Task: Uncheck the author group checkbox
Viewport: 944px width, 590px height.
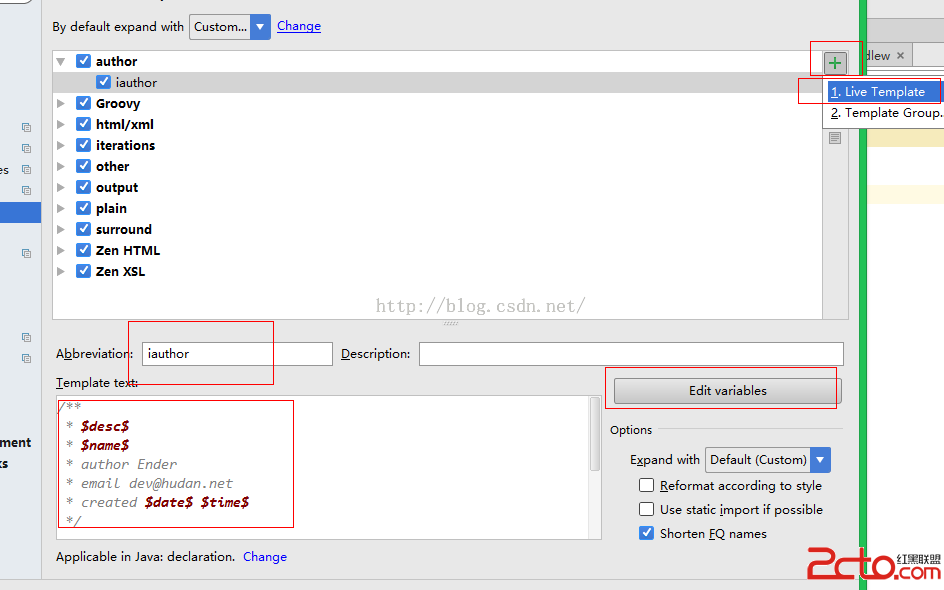Action: pos(84,61)
